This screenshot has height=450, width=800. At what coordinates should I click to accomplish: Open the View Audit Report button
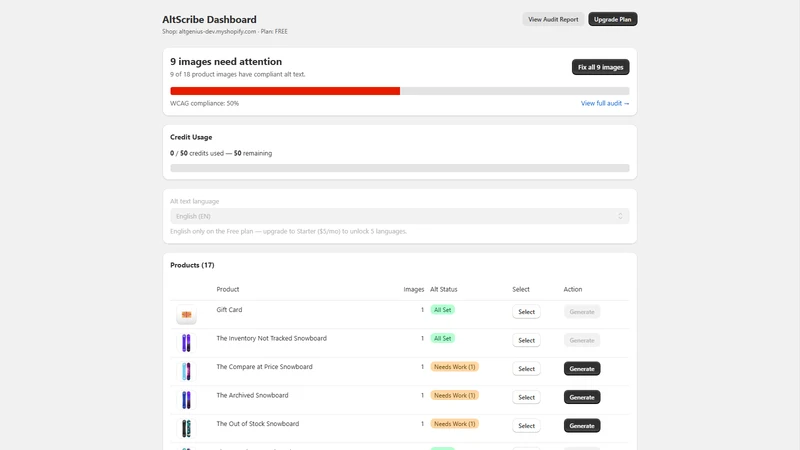[x=553, y=19]
